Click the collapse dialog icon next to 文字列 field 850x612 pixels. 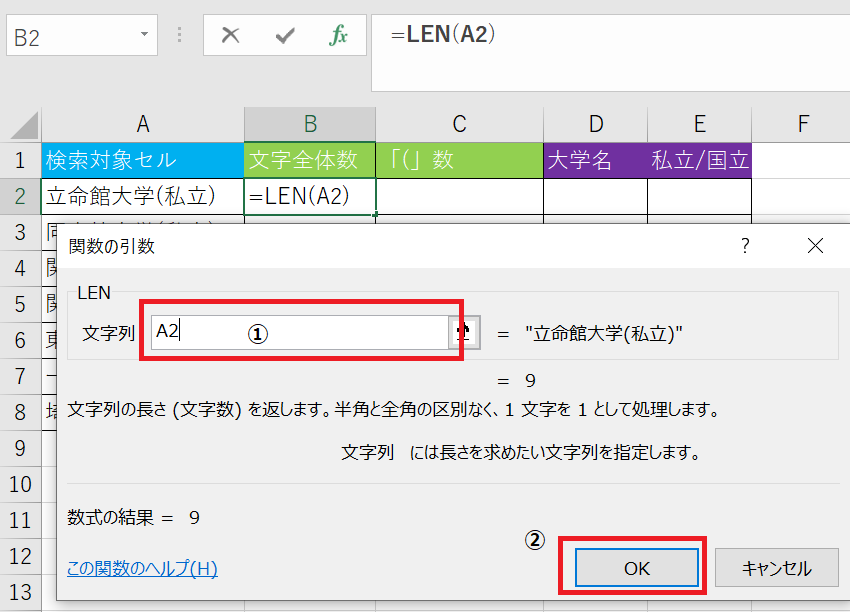[x=463, y=332]
